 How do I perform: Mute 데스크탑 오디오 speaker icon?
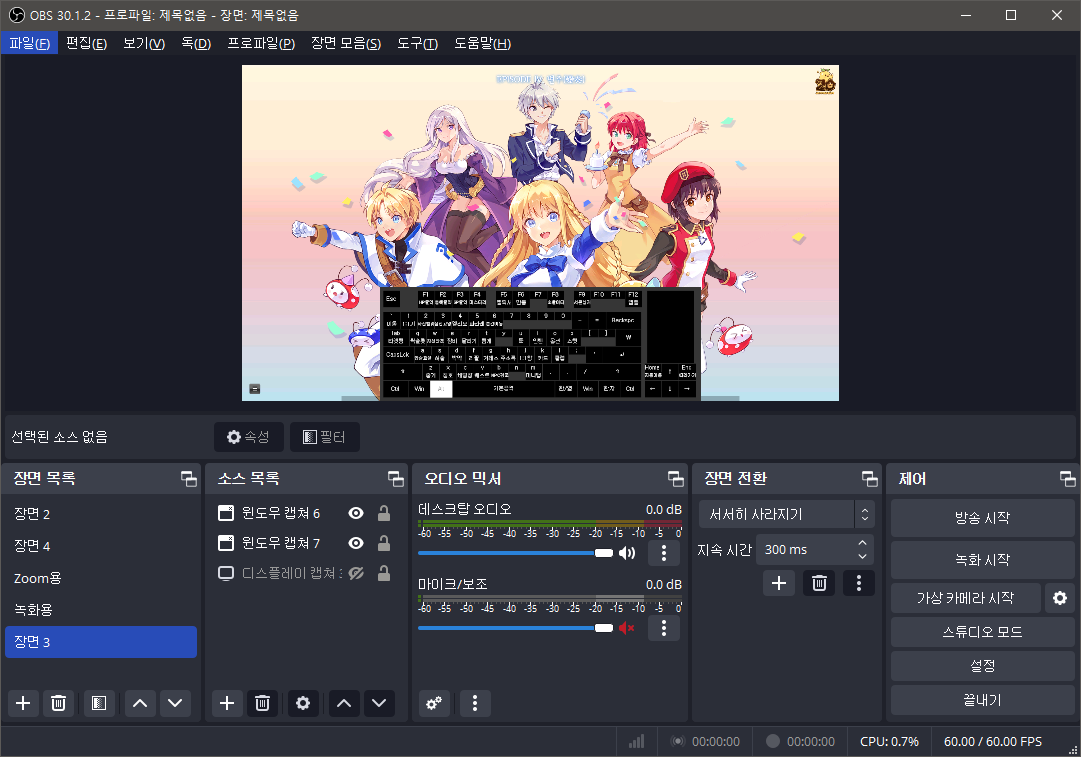(x=627, y=553)
